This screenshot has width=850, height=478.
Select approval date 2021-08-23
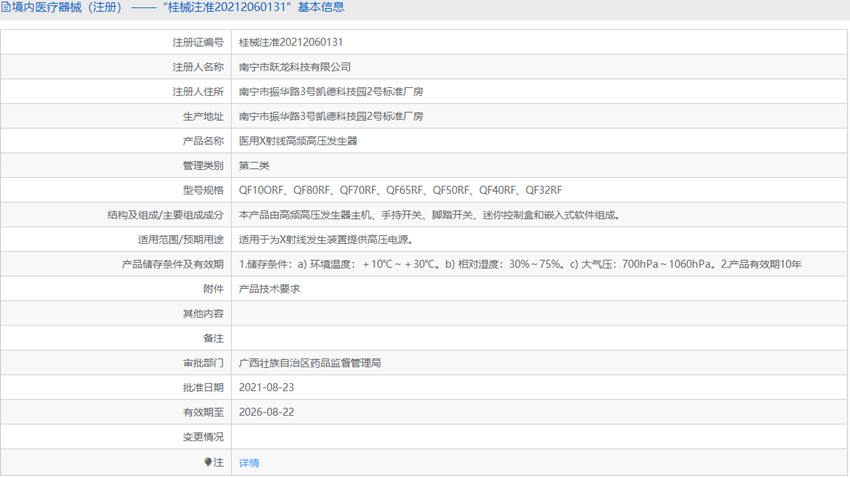click(x=266, y=387)
